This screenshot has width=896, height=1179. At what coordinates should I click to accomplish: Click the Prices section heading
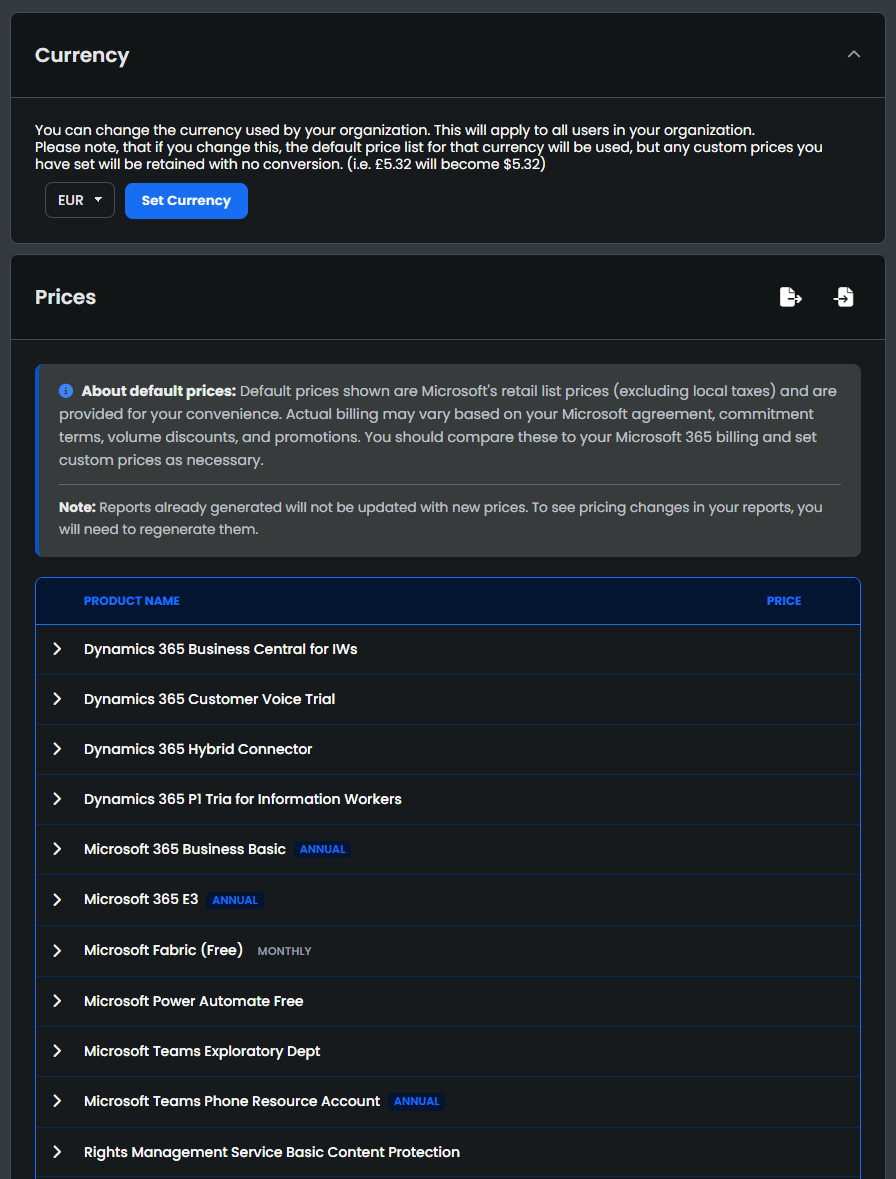pos(65,297)
